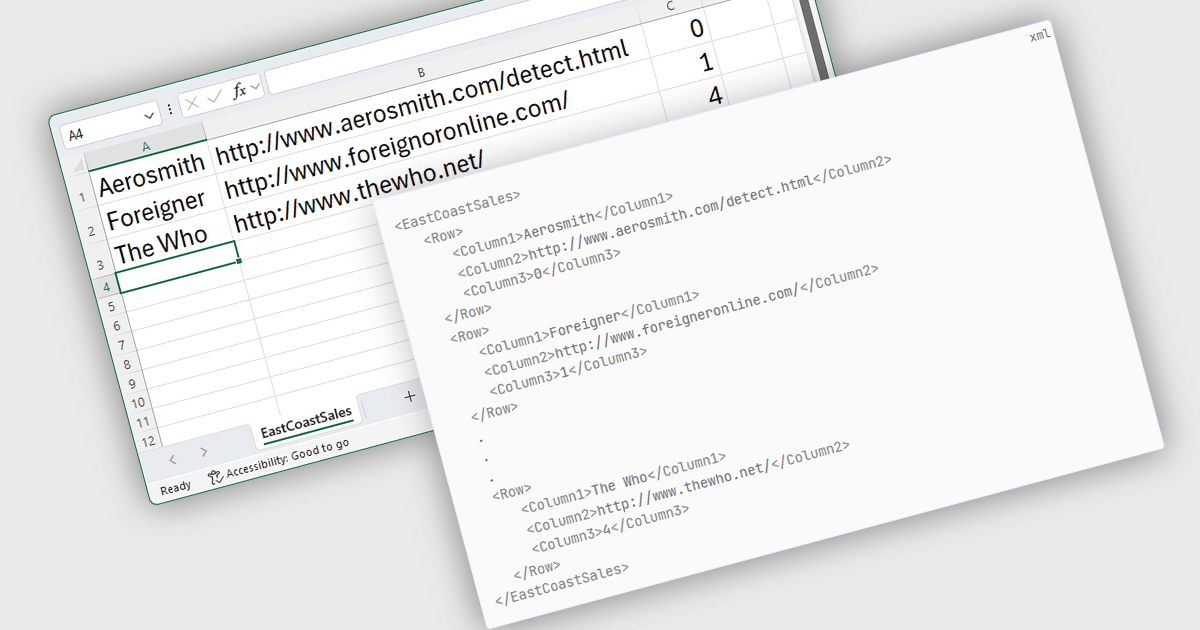Select the column B header
Screen dimensions: 1200x630
(421, 72)
